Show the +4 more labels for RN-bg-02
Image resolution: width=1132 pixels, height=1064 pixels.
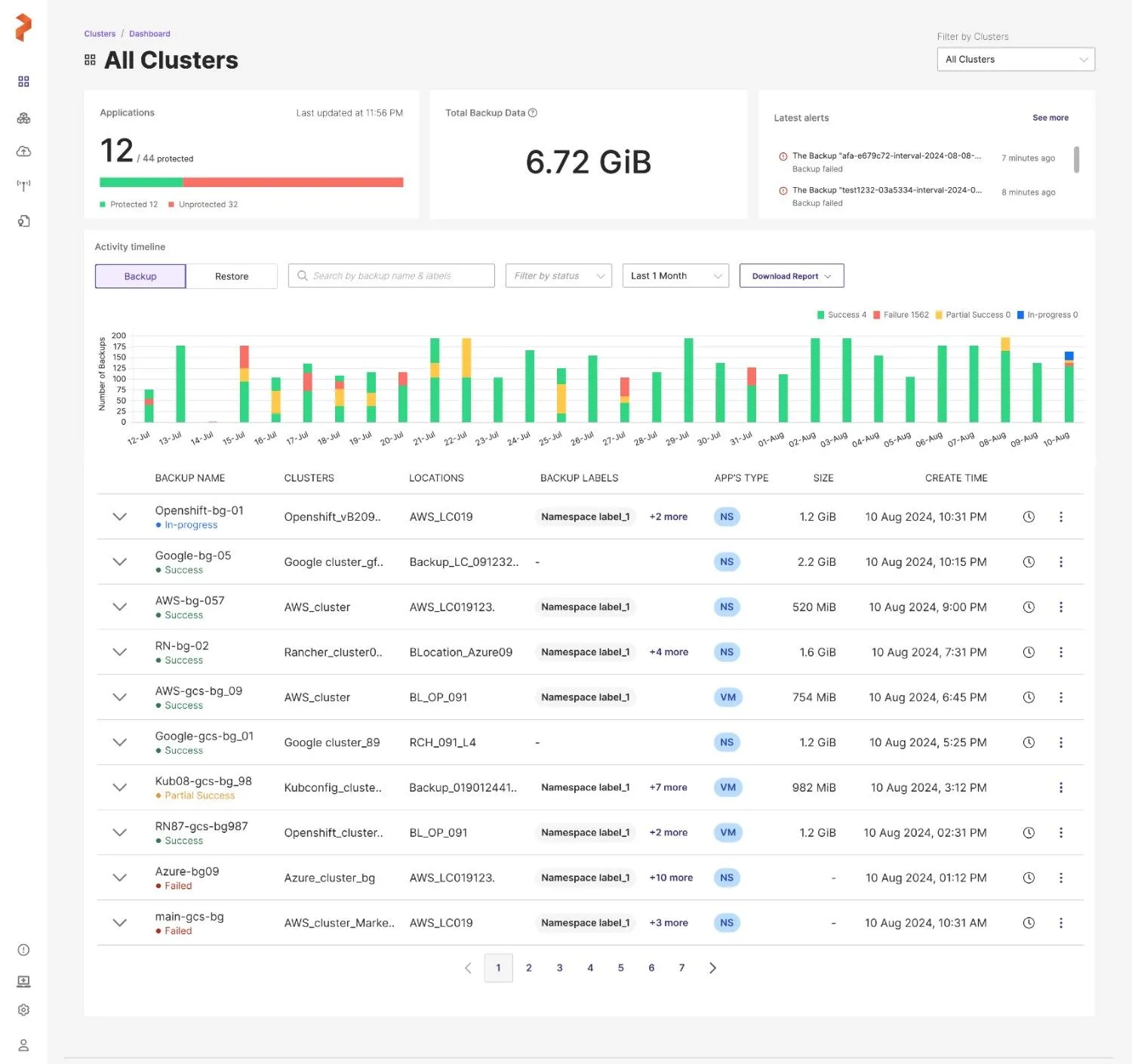[669, 653]
